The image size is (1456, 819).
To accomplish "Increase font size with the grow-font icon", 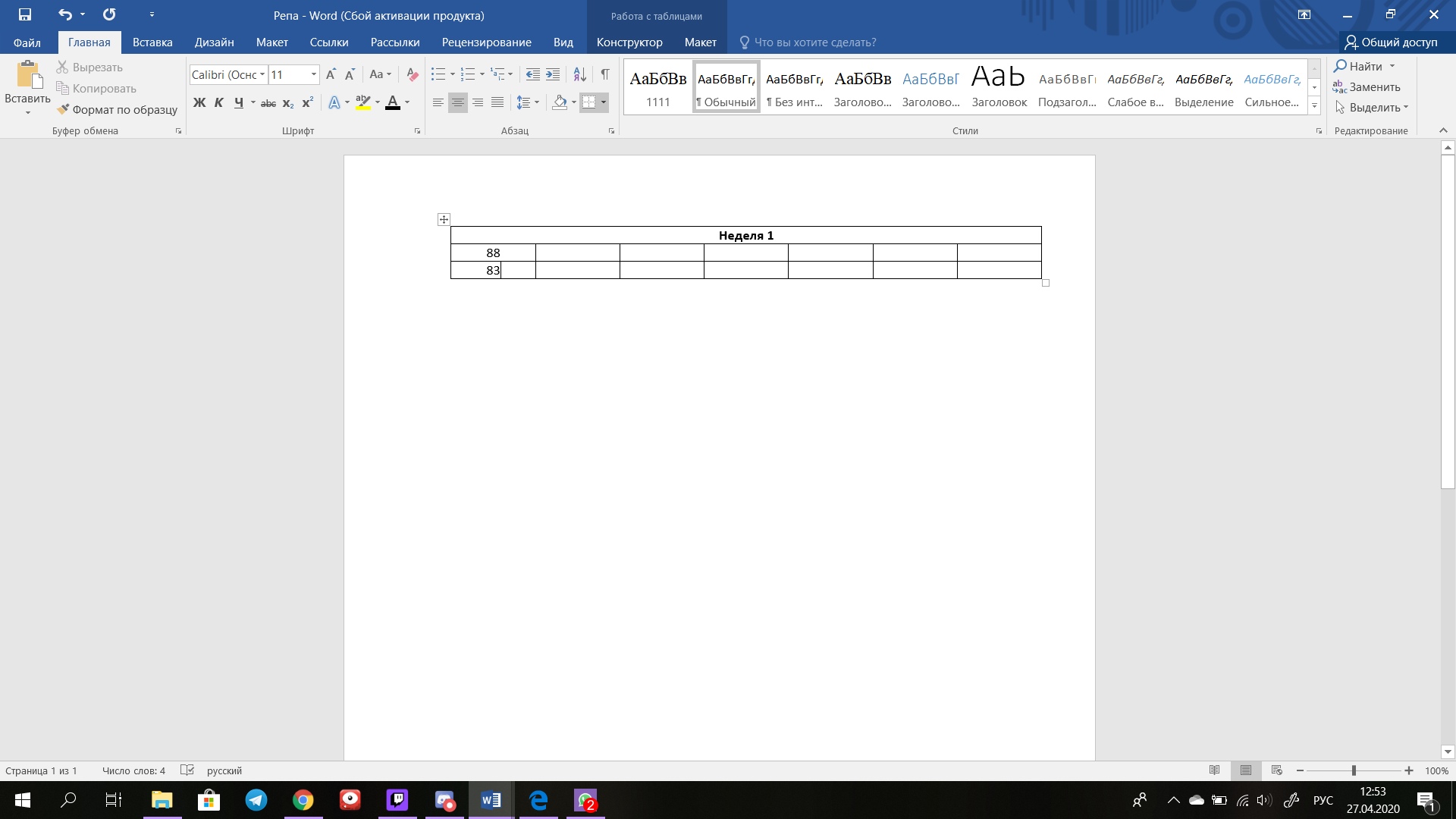I will point(331,74).
